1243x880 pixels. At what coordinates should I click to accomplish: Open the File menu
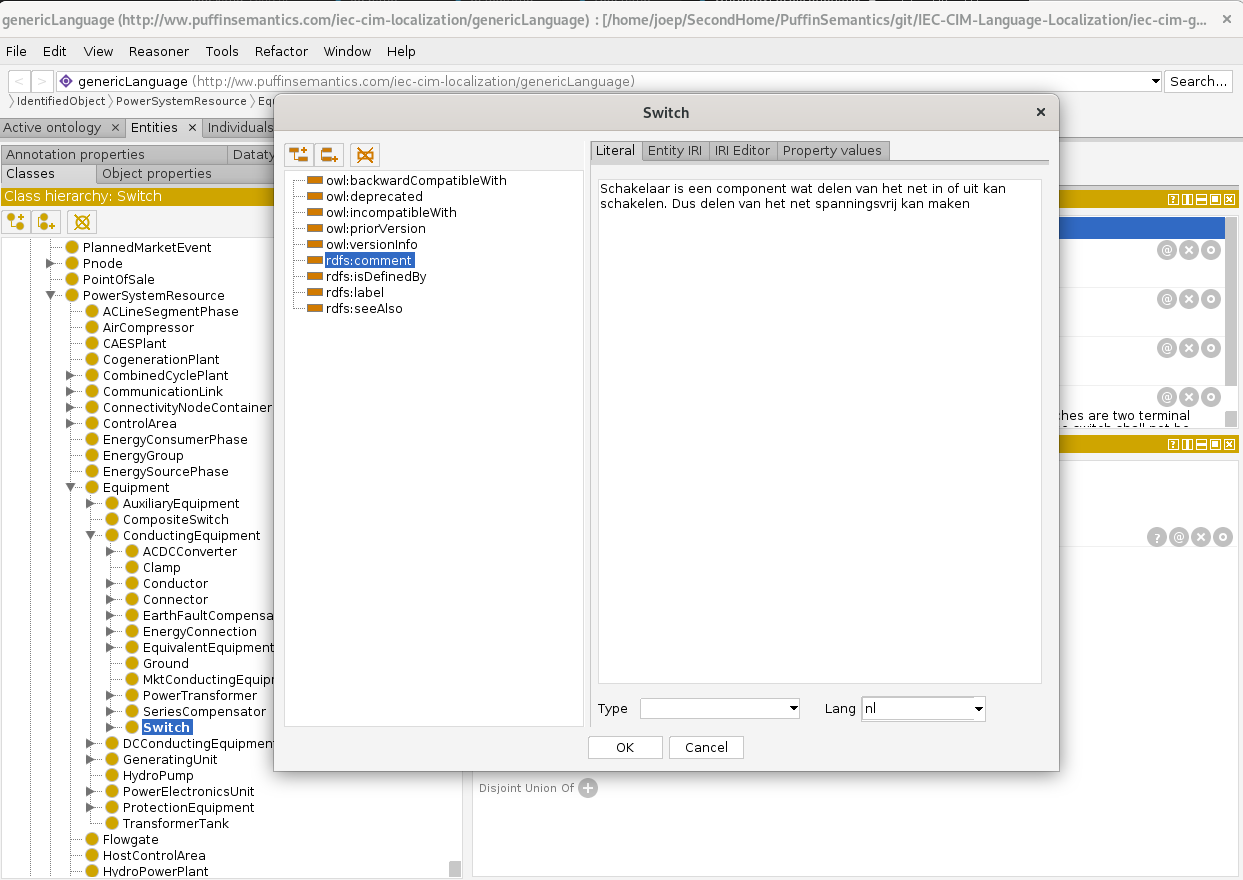point(16,51)
